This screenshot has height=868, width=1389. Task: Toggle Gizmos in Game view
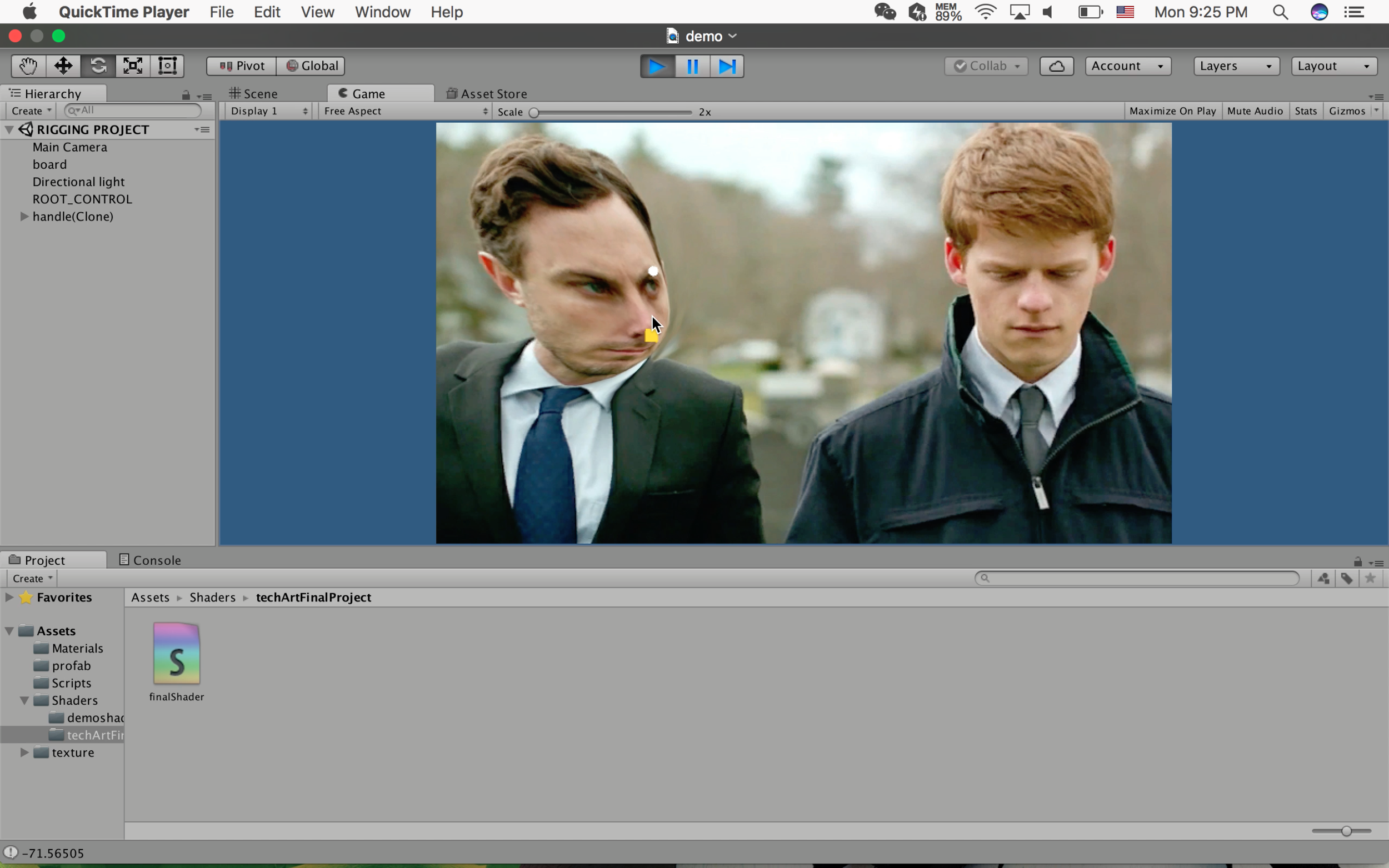1347,112
